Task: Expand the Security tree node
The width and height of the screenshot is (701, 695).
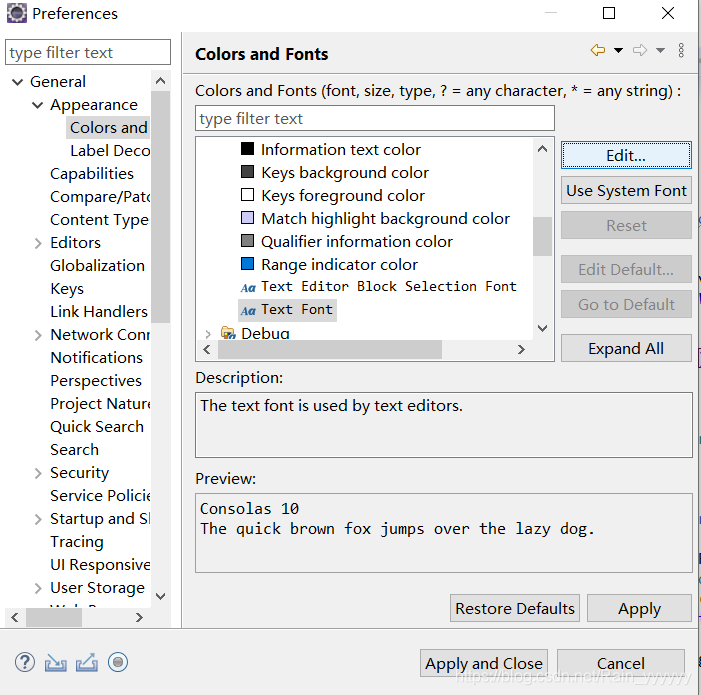Action: tap(38, 473)
